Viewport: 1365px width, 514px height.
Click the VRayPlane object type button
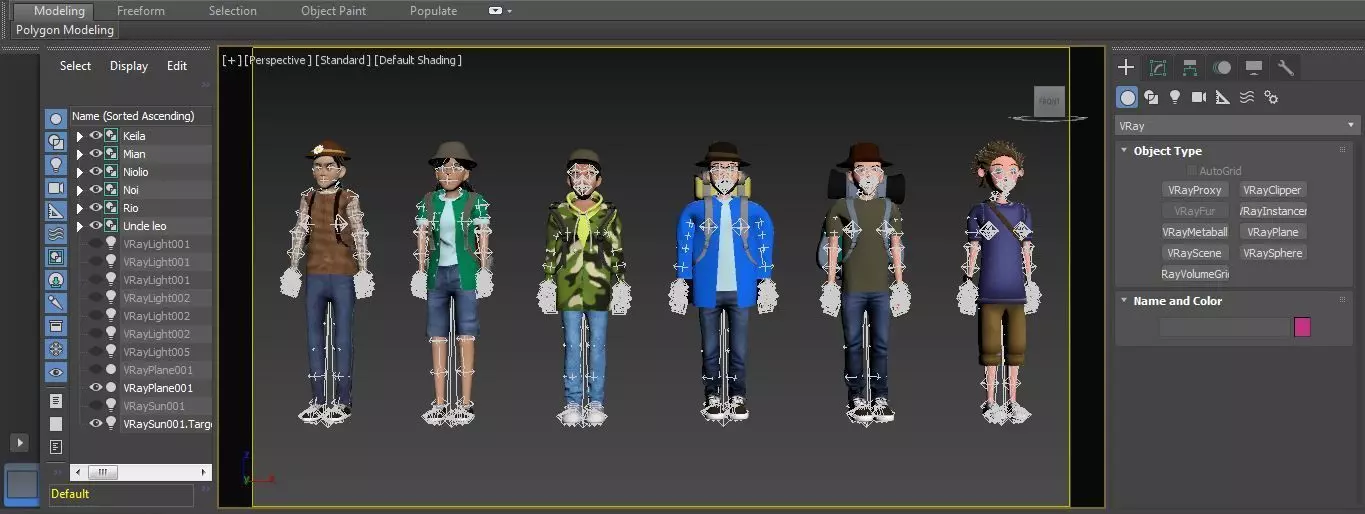1272,232
